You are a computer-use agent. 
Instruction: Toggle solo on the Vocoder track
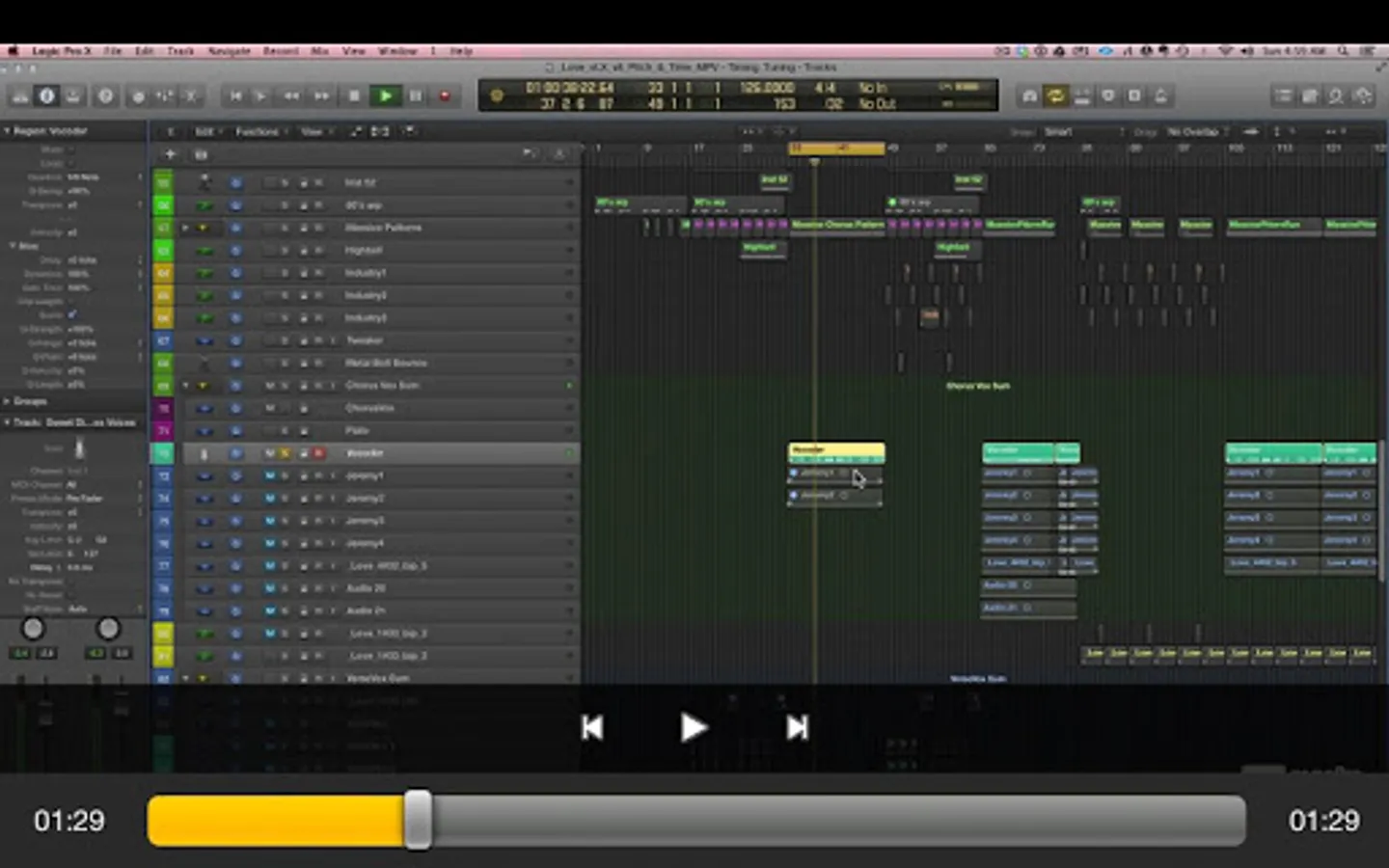[x=286, y=453]
